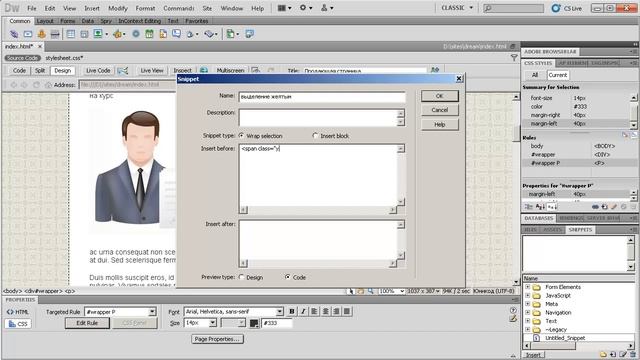This screenshot has width=640, height=360.
Task: Click the Widget insert icon
Action: click(x=136, y=34)
